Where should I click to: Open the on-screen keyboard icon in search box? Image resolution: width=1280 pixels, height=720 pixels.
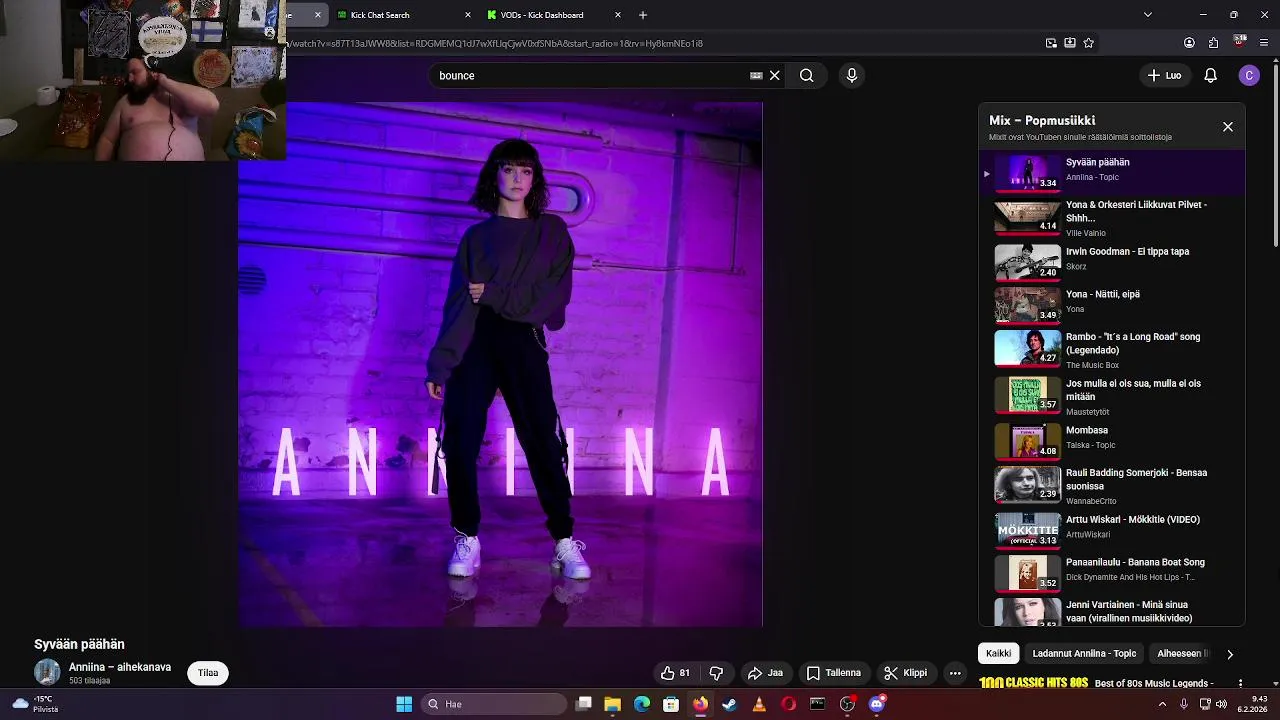(x=756, y=75)
